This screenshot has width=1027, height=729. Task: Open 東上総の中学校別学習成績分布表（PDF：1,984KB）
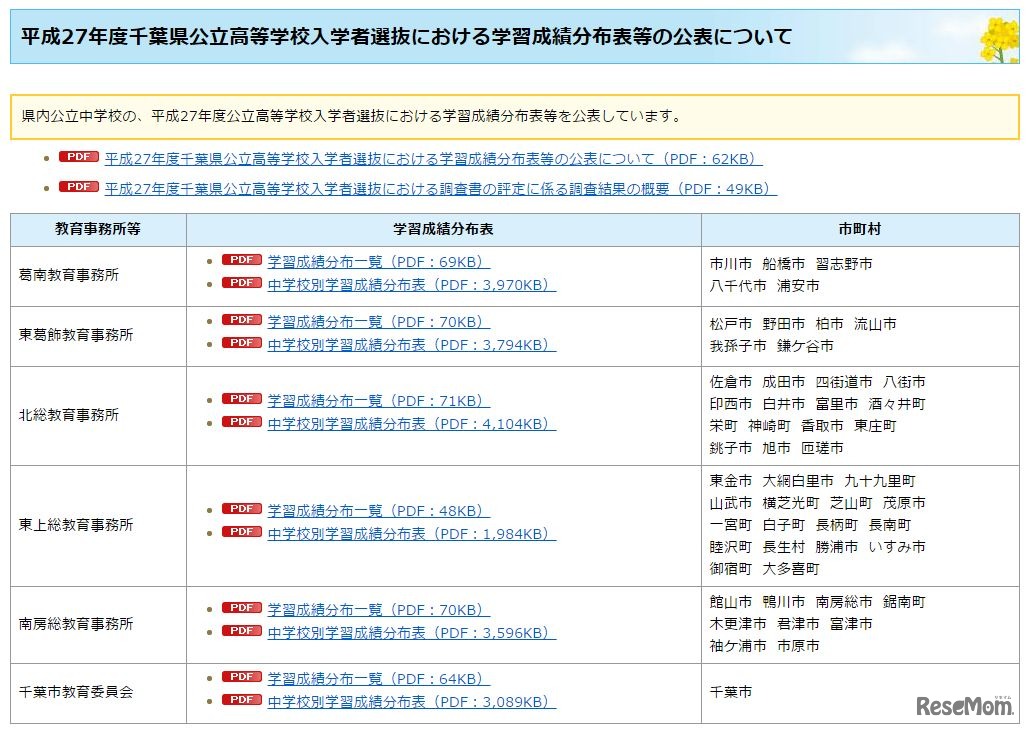(411, 533)
